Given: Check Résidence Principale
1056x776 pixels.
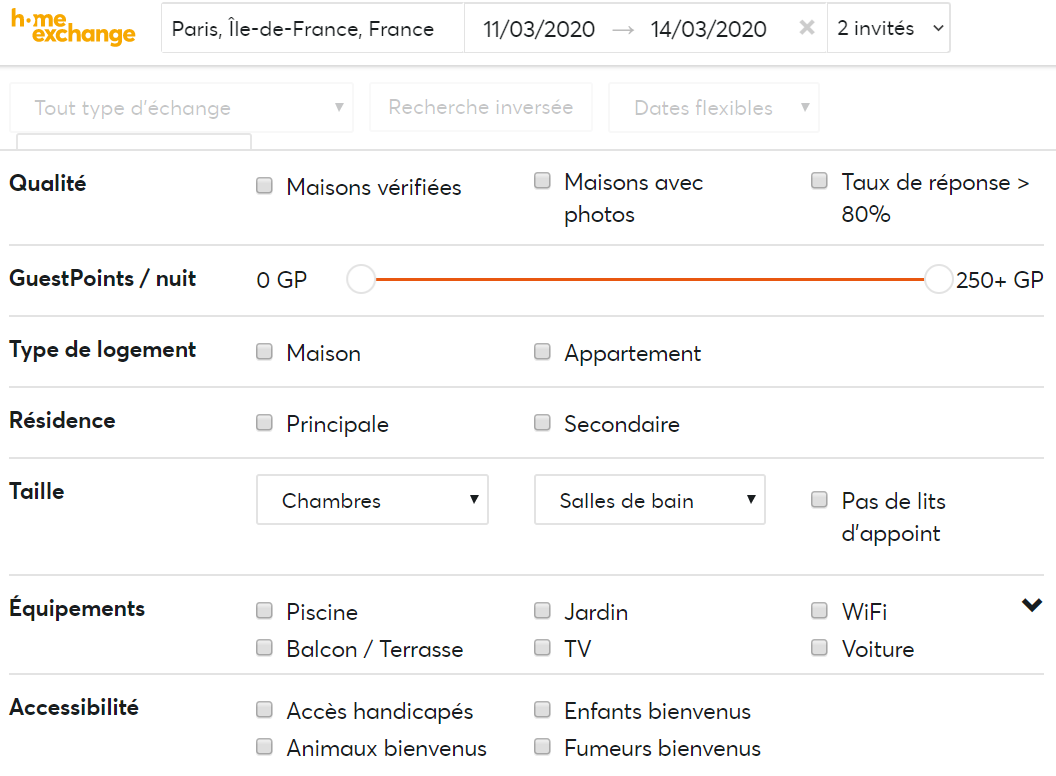Looking at the screenshot, I should click(x=264, y=422).
